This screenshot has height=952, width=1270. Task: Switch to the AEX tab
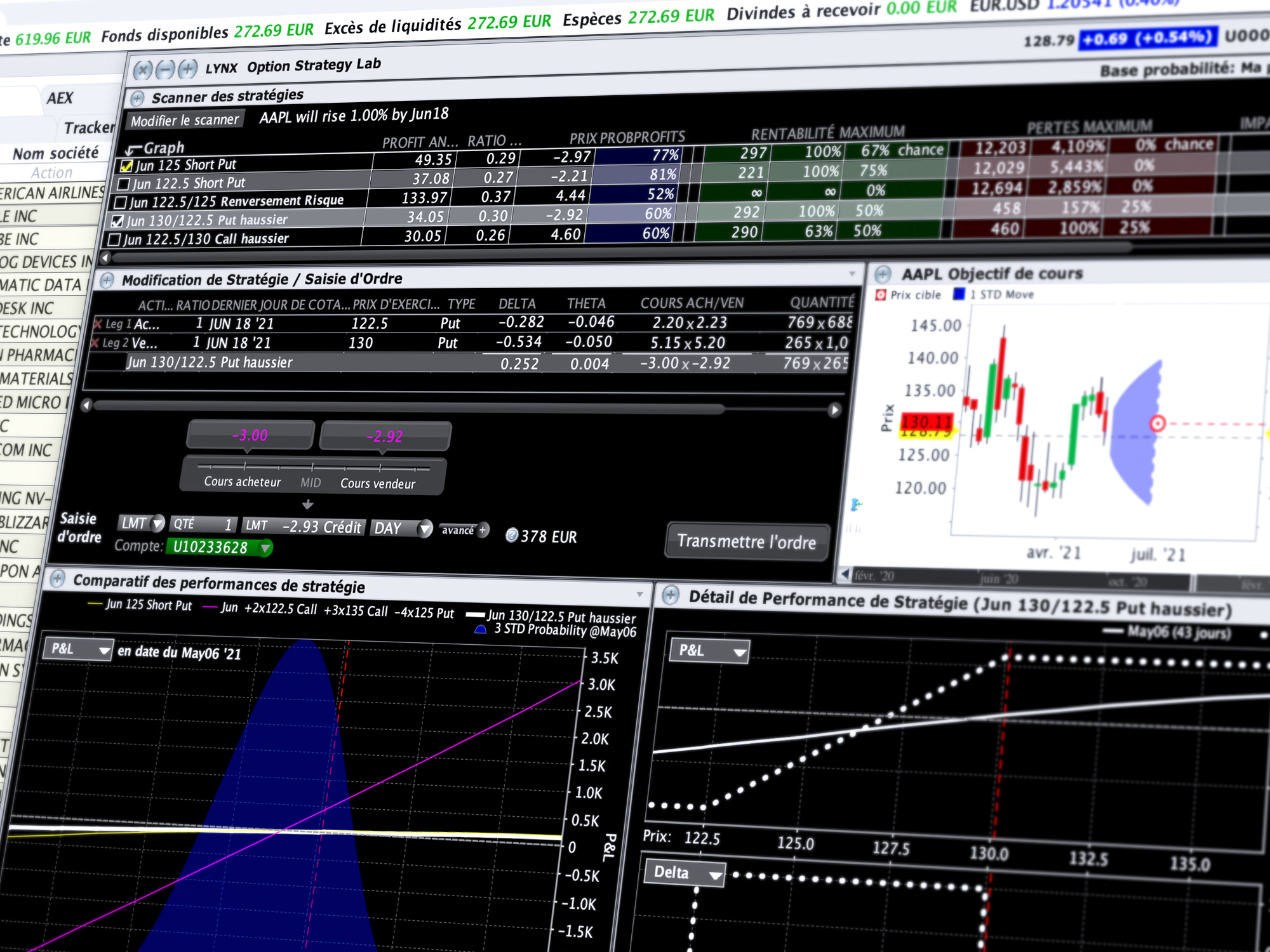coord(60,98)
